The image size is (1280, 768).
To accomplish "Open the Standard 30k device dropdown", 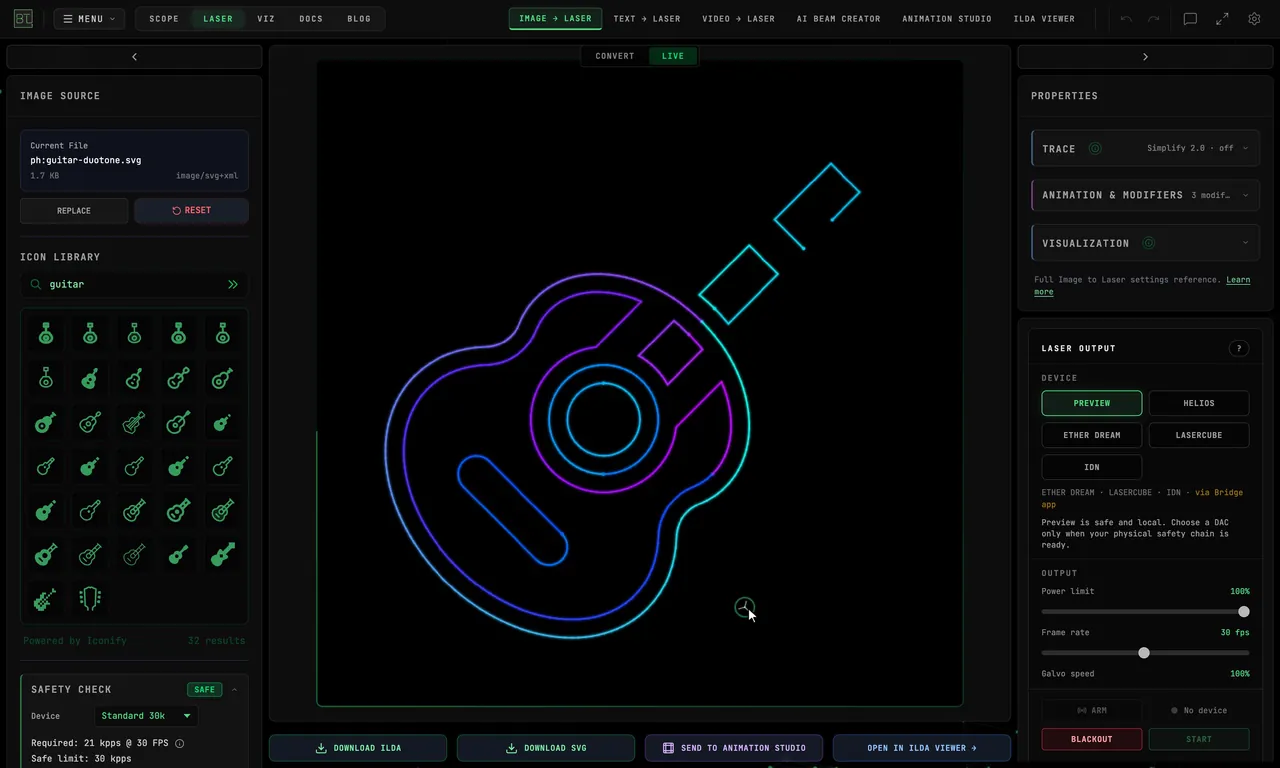I will [146, 716].
